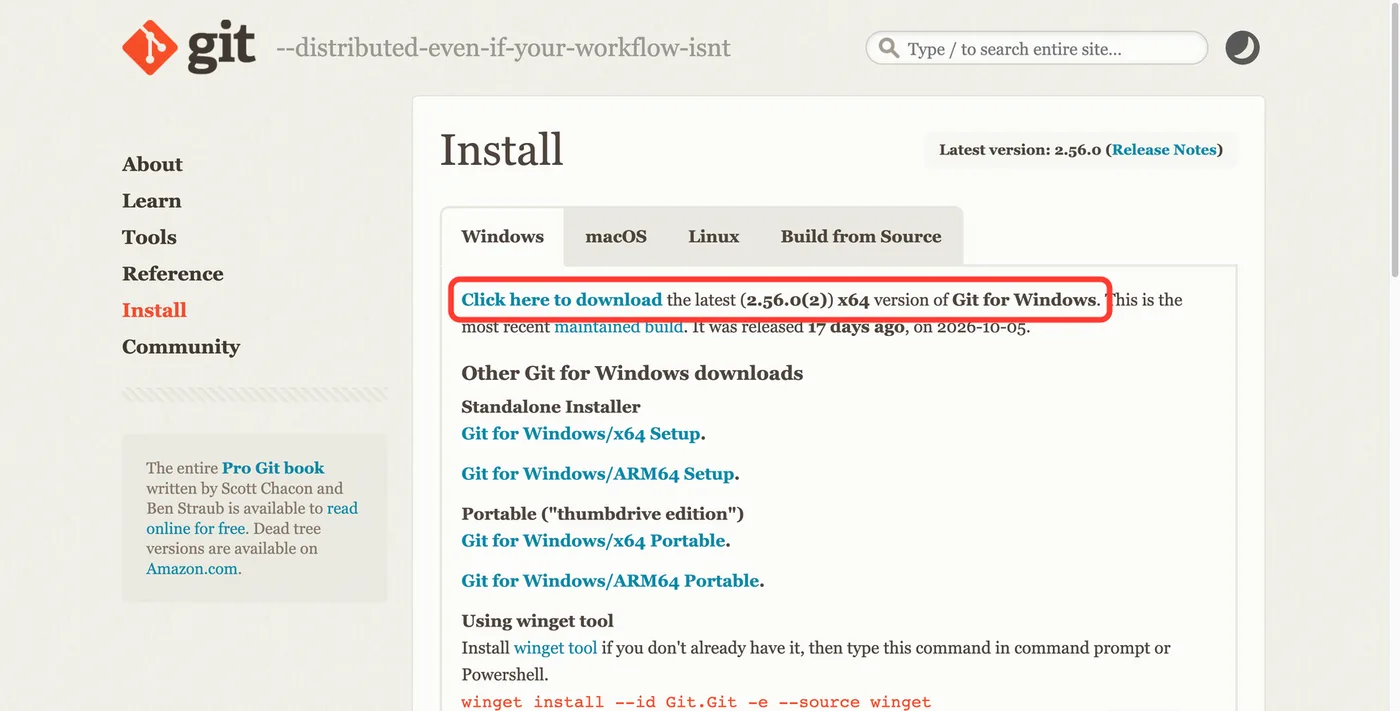The width and height of the screenshot is (1400, 711).
Task: Open the Build from Source tab
Action: point(861,237)
